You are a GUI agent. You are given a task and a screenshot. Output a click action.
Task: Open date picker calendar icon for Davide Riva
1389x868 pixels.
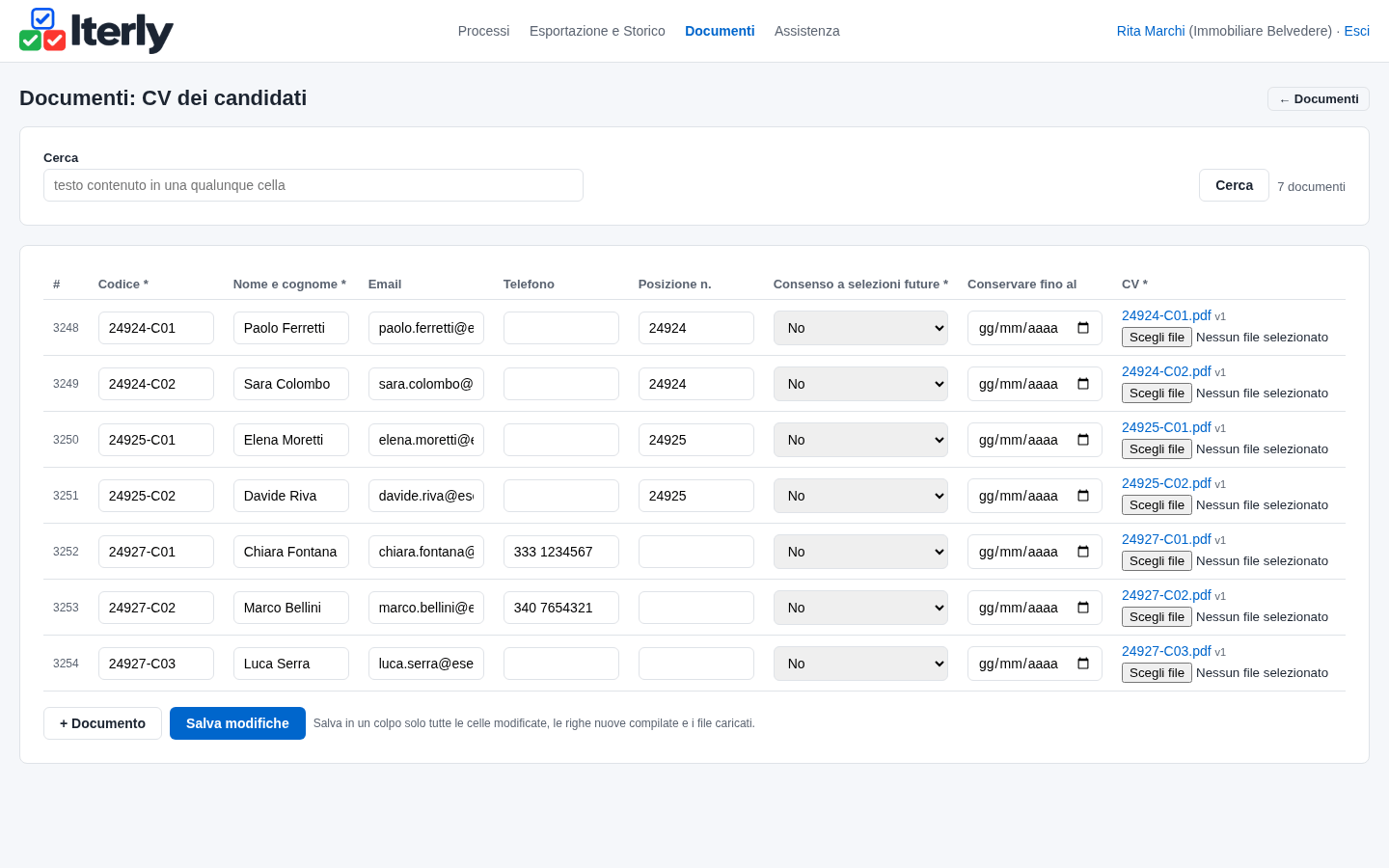1083,496
